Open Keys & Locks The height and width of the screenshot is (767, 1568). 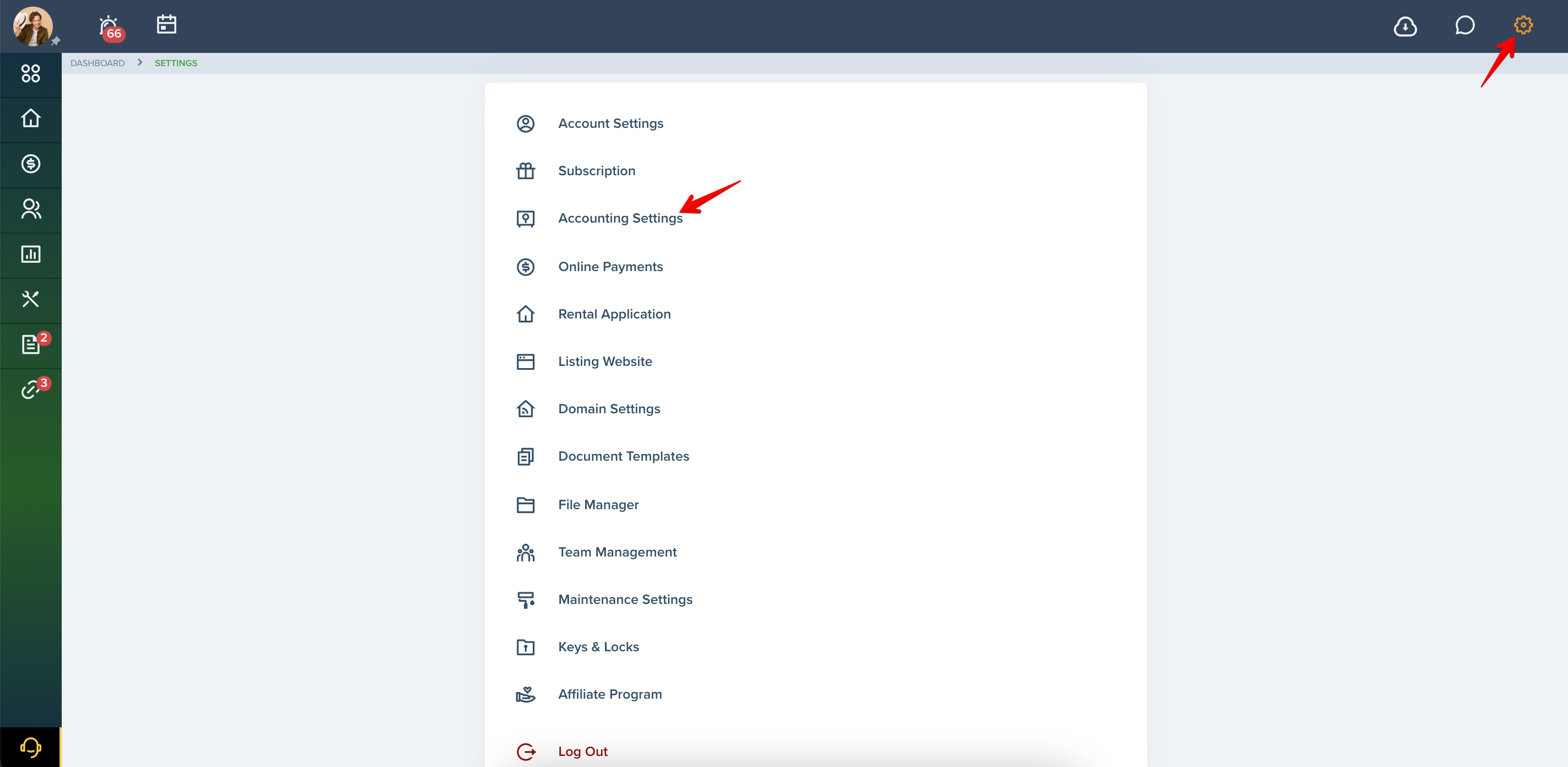pyautogui.click(x=598, y=647)
